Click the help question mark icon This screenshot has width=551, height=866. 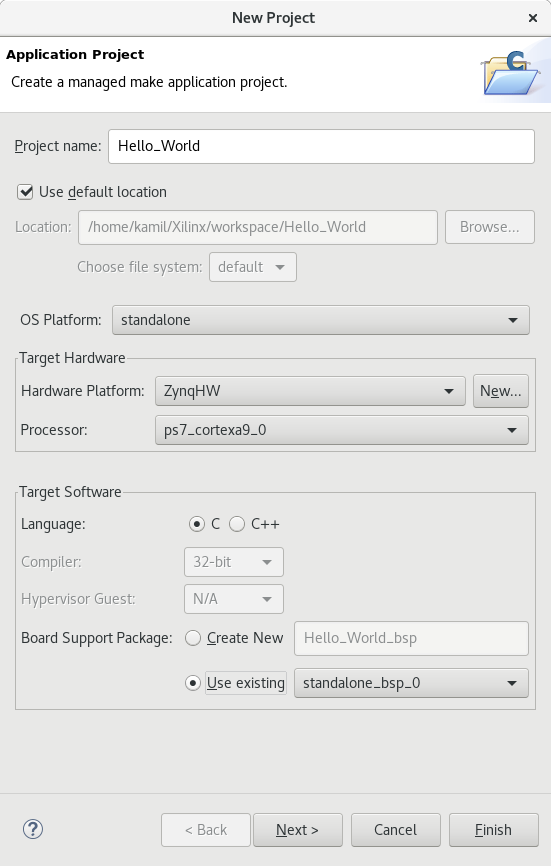[x=33, y=829]
